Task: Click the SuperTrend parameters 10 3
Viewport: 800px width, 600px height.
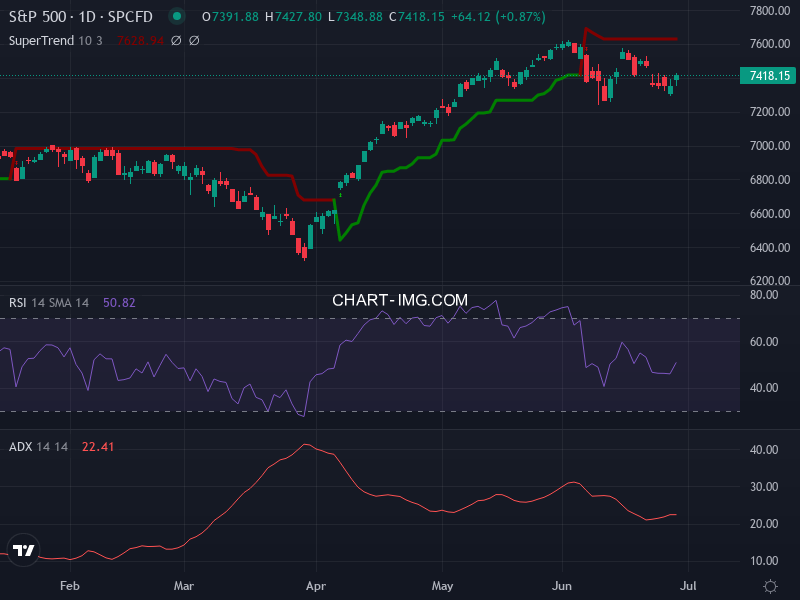Action: [90, 40]
